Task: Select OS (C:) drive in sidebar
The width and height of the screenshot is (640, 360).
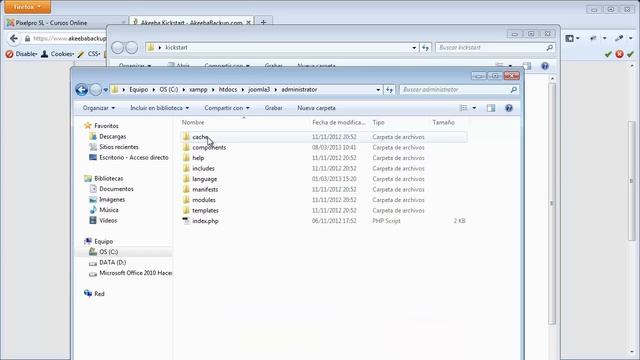Action: (108, 252)
